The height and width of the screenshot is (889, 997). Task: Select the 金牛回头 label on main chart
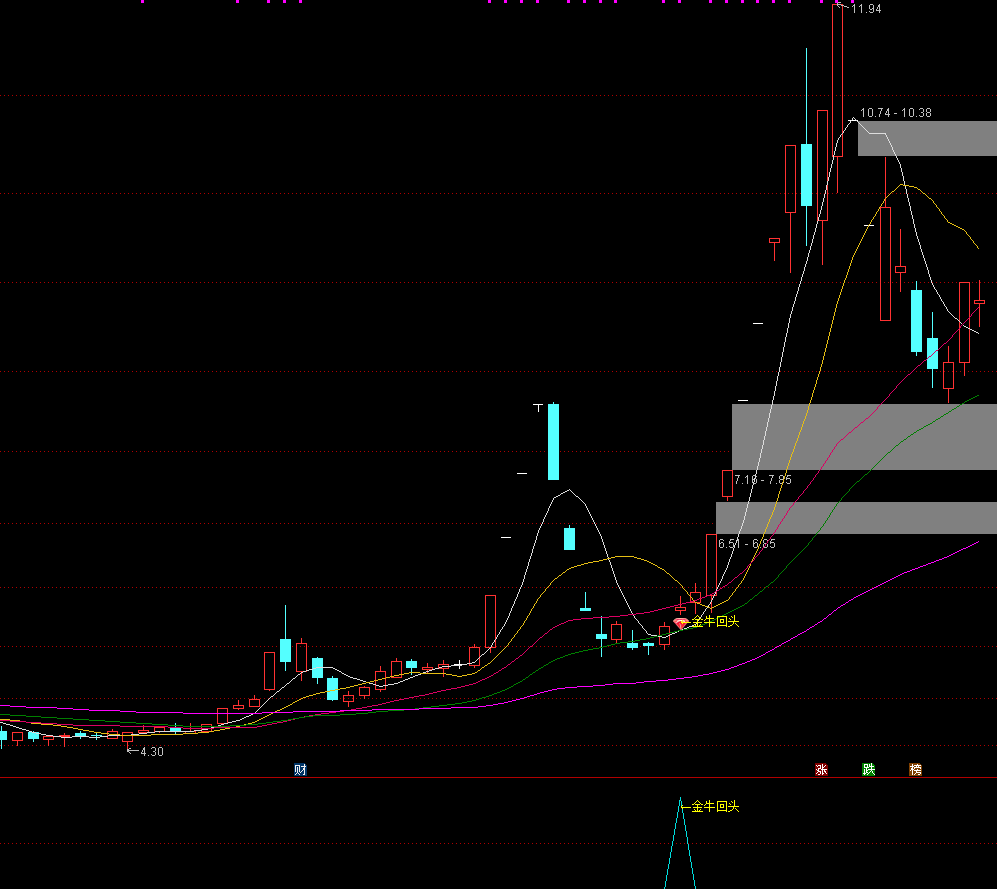(x=715, y=622)
